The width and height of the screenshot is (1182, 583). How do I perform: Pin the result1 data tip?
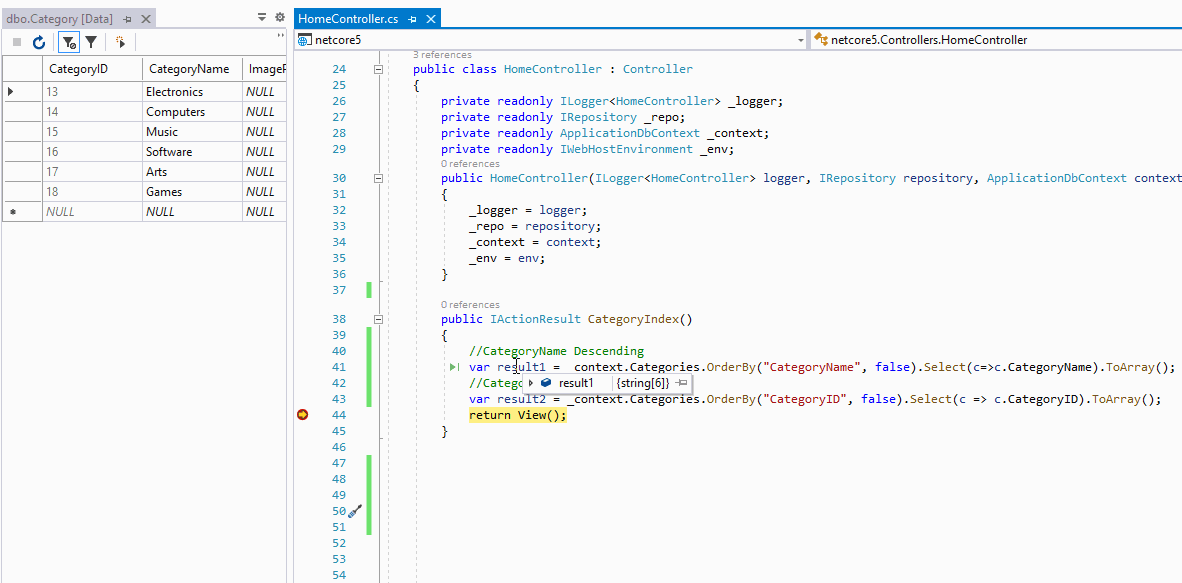coord(681,383)
